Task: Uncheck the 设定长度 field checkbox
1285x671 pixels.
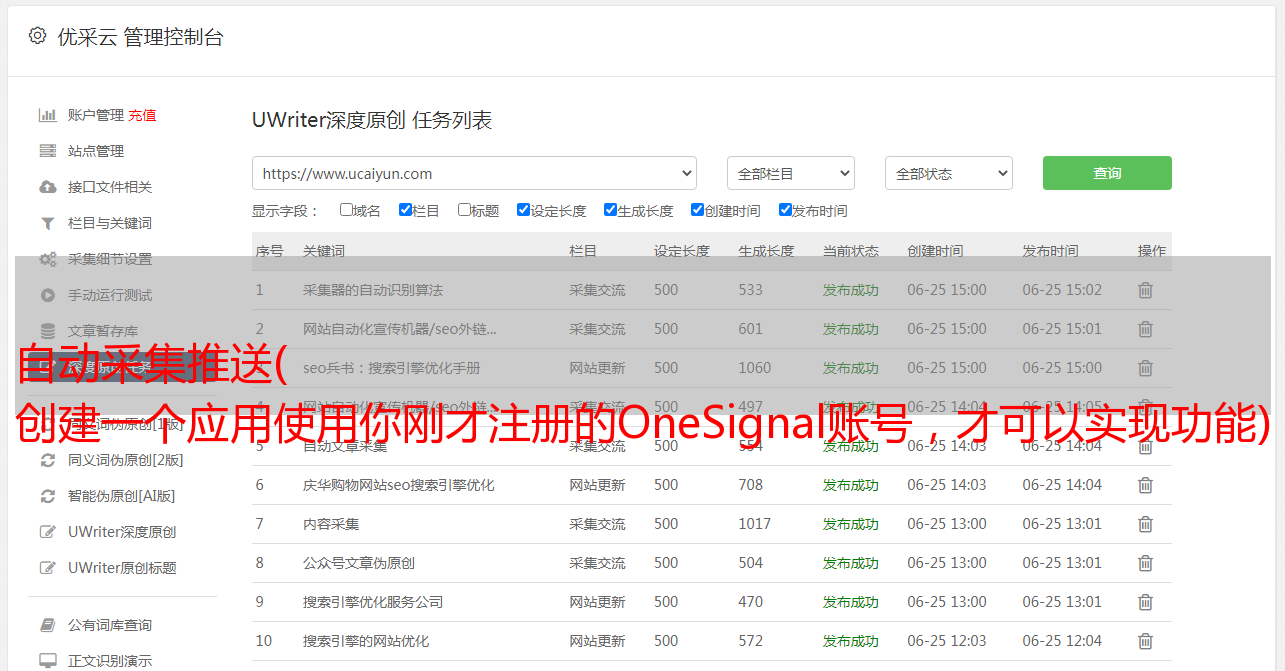Action: 523,210
